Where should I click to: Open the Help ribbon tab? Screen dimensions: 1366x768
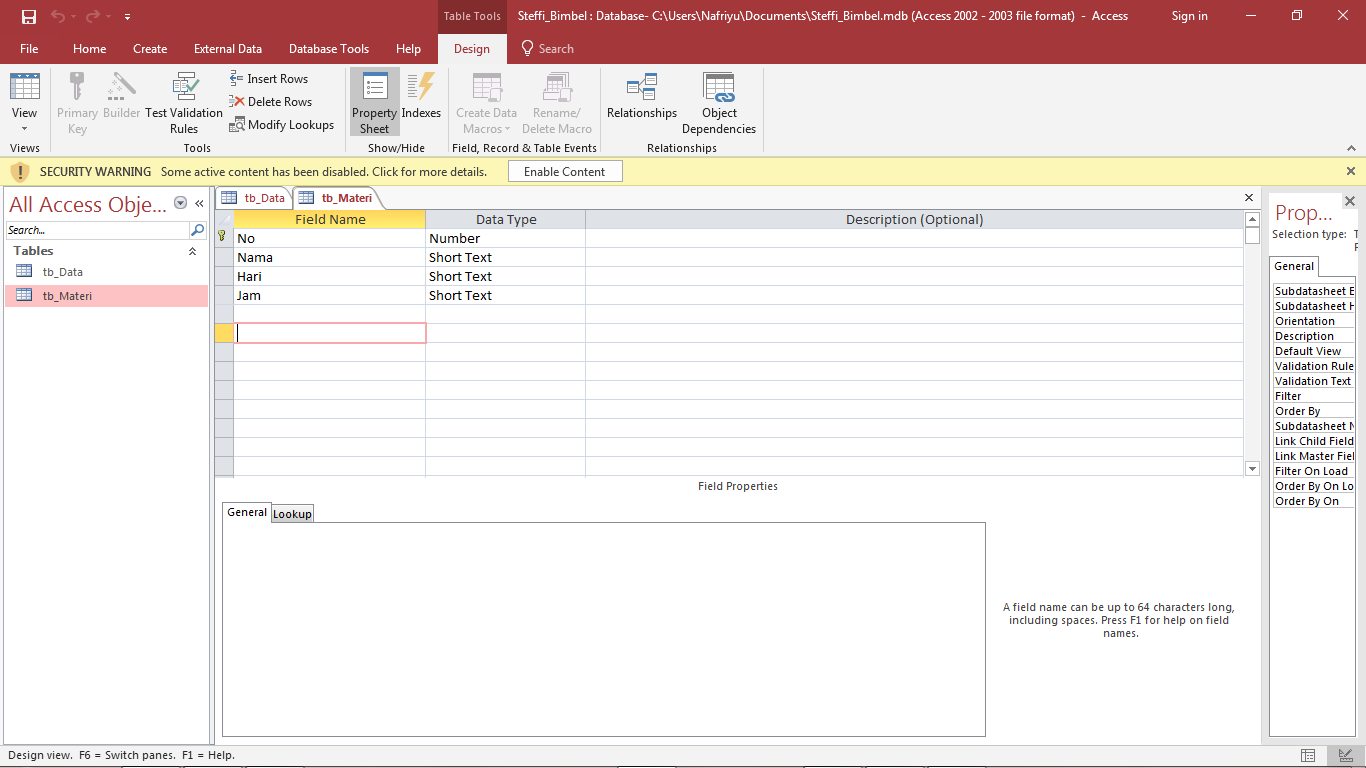[x=408, y=48]
